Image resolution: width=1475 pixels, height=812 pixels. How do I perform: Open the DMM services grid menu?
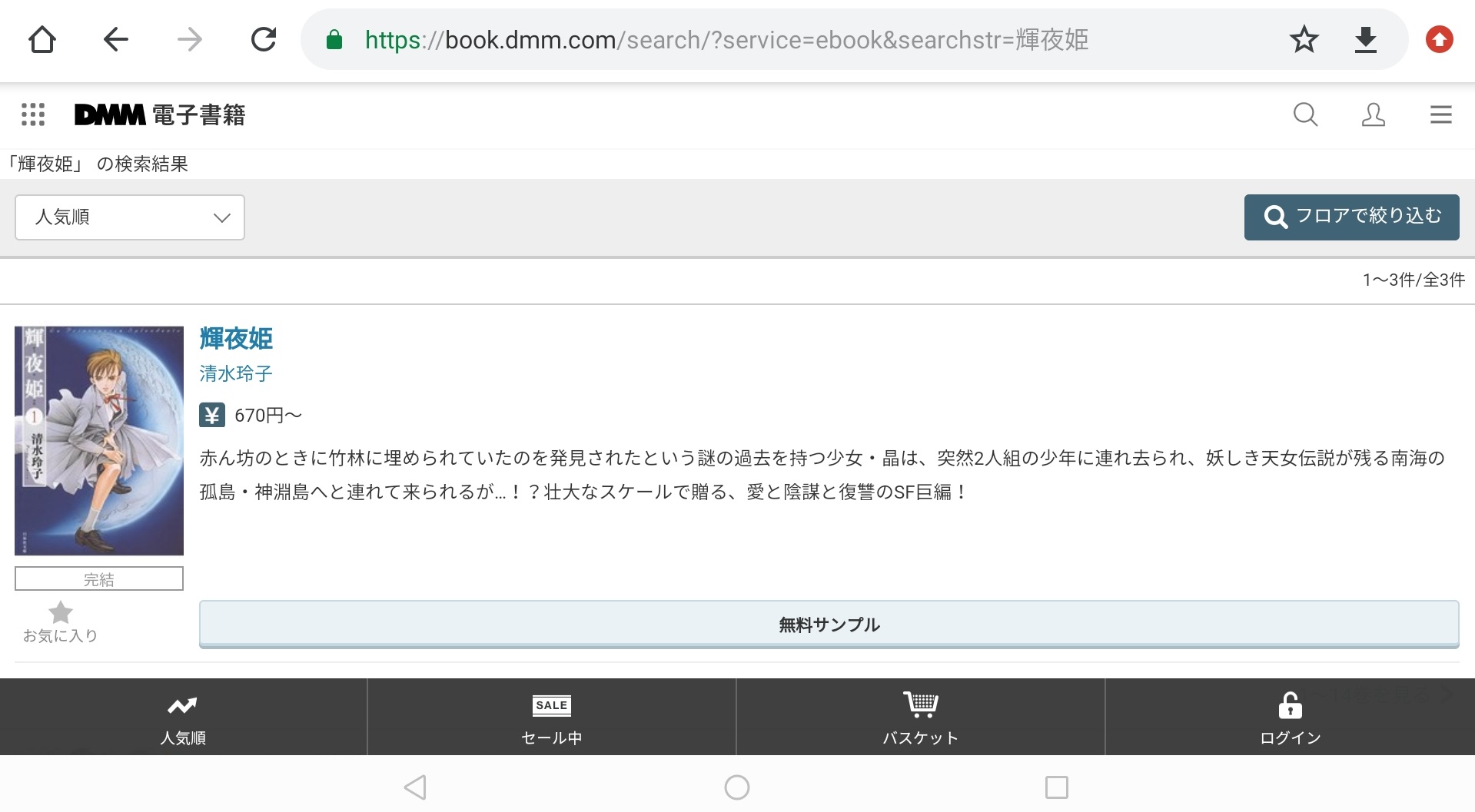32,114
